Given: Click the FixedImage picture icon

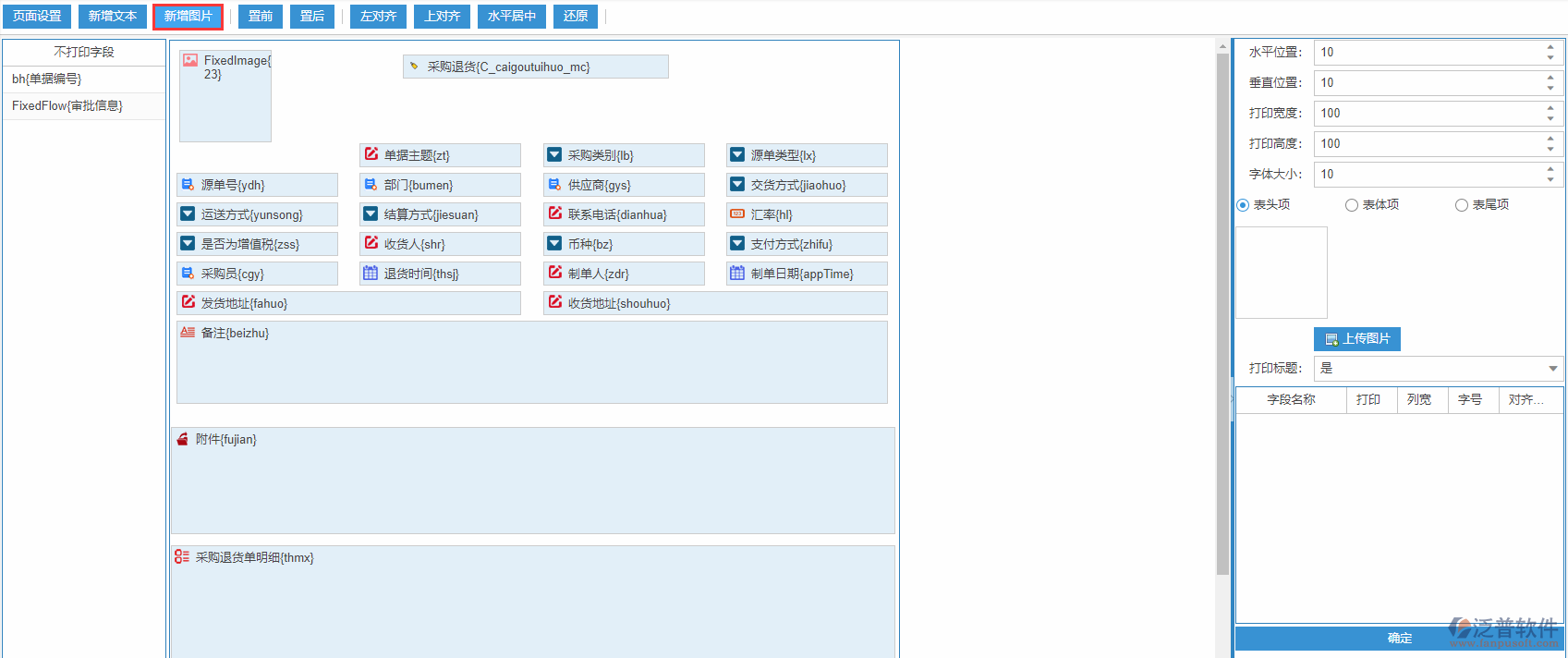Looking at the screenshot, I should (x=190, y=60).
